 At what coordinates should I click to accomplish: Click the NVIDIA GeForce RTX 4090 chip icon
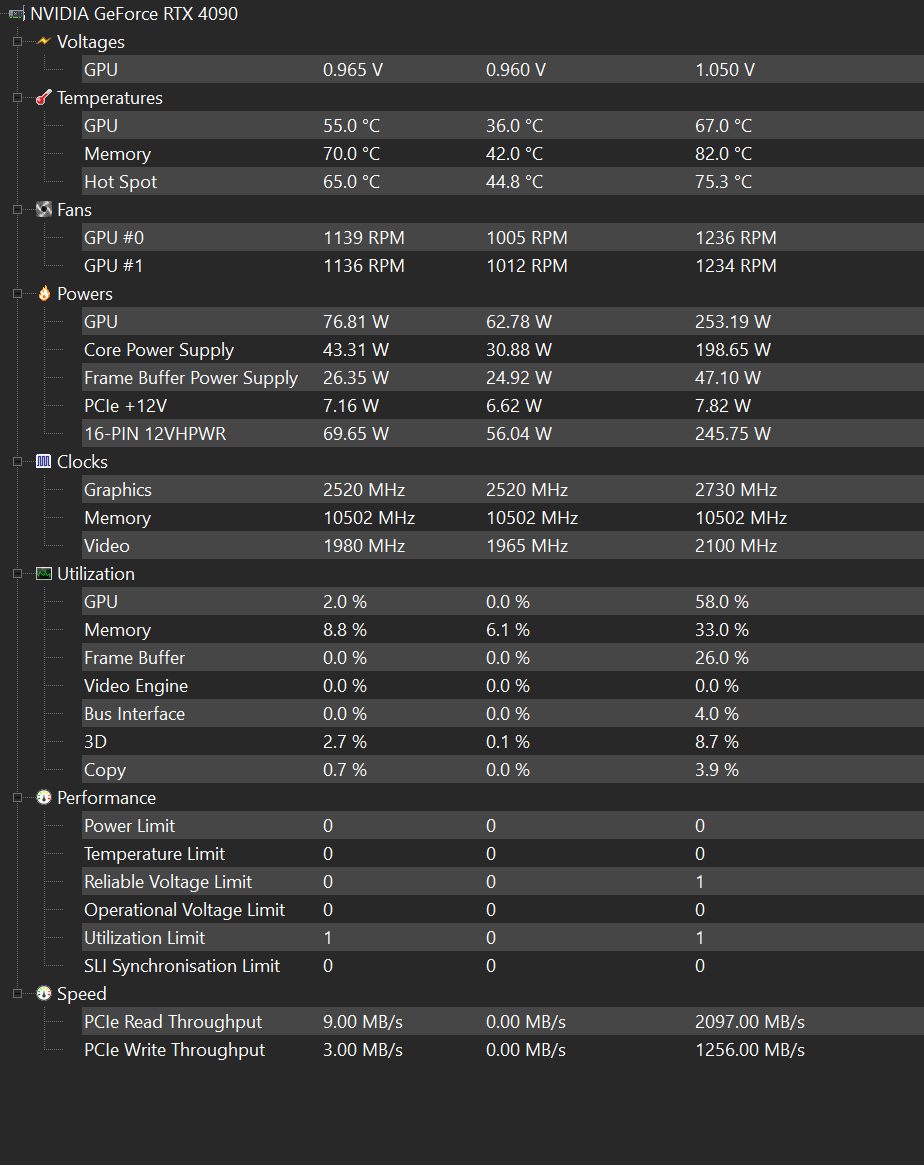pyautogui.click(x=16, y=14)
